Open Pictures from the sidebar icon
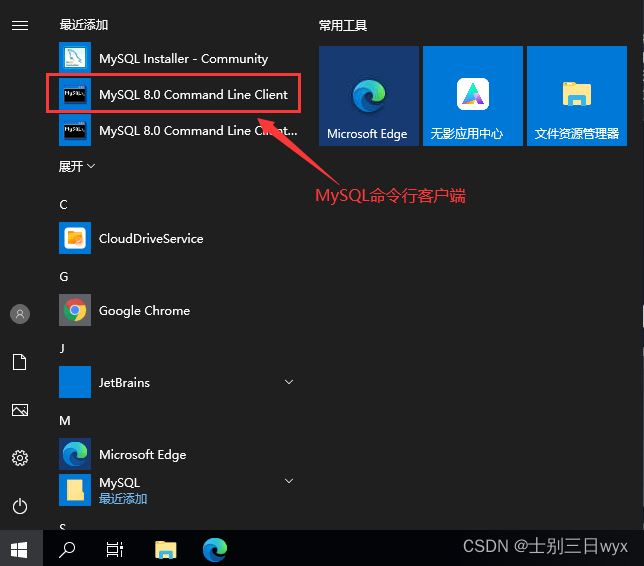Image resolution: width=644 pixels, height=566 pixels. (x=20, y=410)
